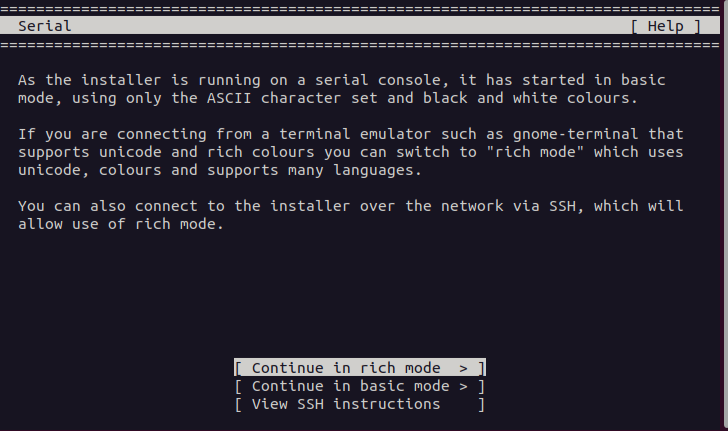Click the paragraph starting "You can also connect"
Image resolution: width=728 pixels, height=431 pixels.
click(350, 214)
